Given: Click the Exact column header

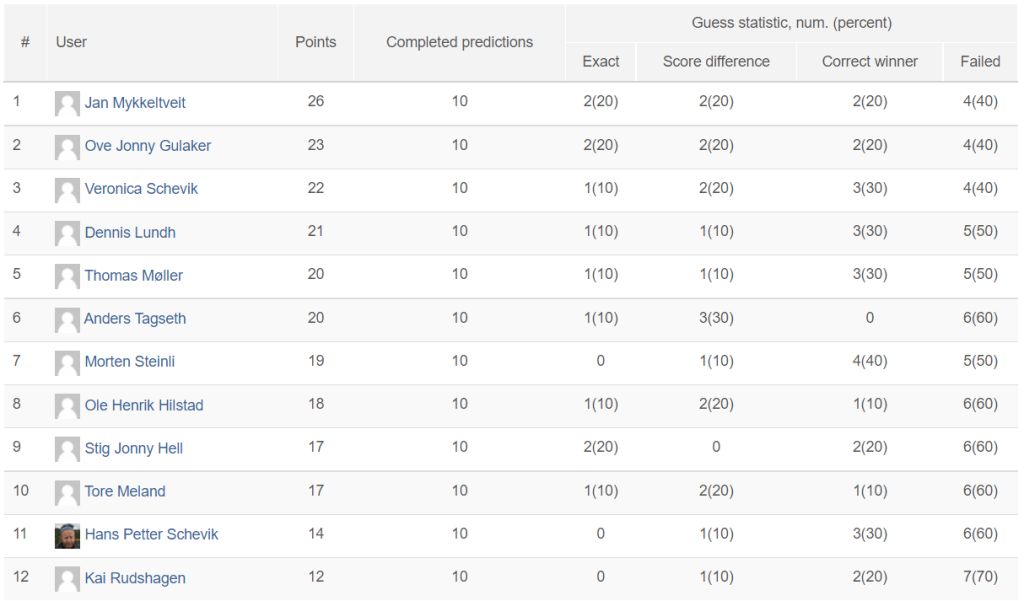Looking at the screenshot, I should (x=601, y=62).
